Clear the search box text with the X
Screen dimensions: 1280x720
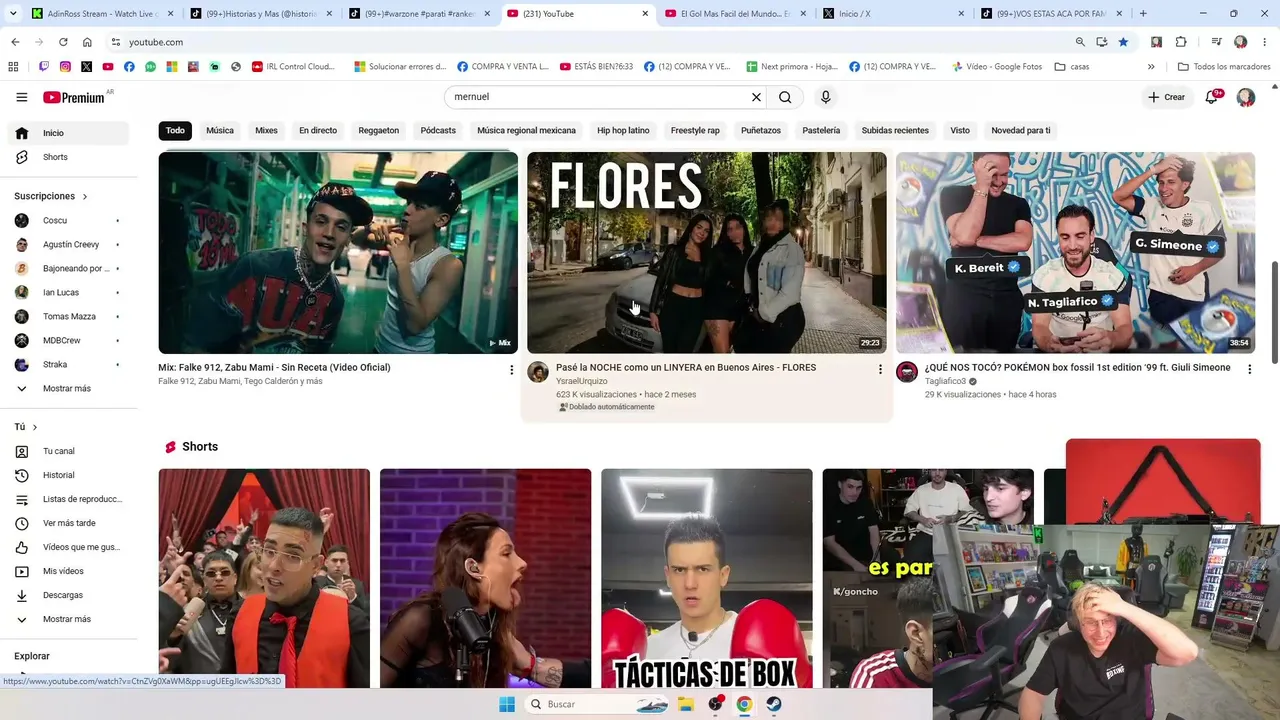pos(756,97)
